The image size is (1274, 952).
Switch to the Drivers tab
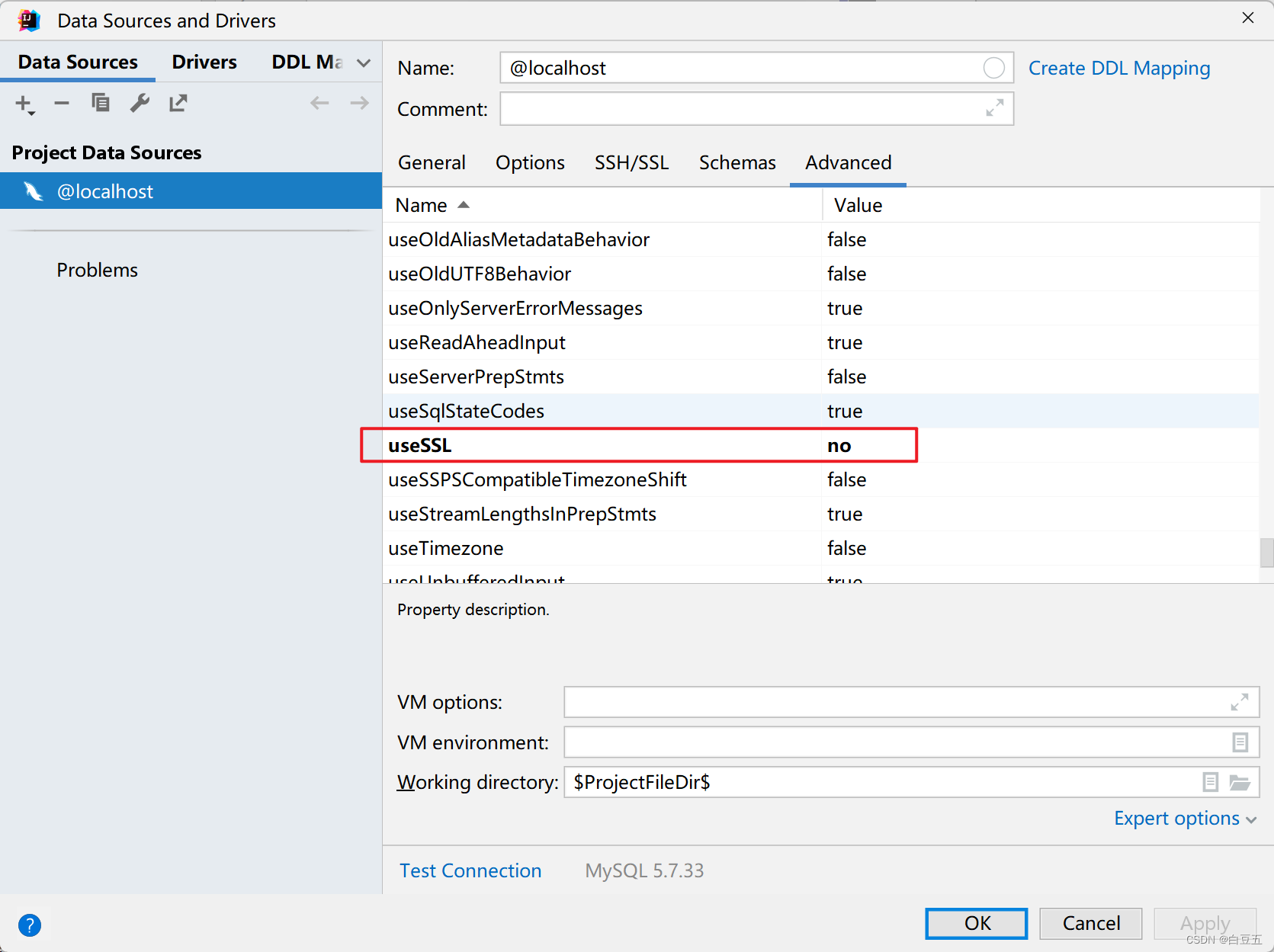pos(204,62)
